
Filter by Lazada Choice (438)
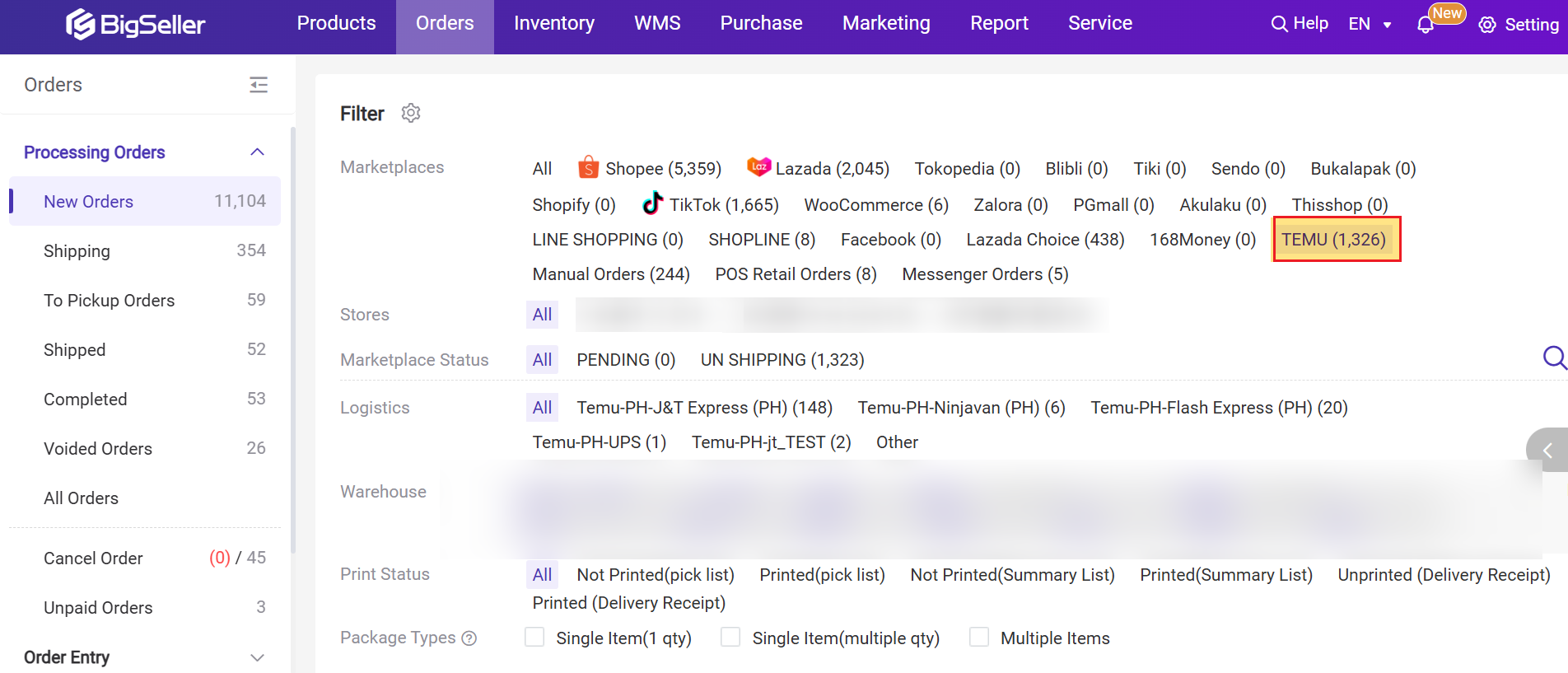[x=1045, y=240]
